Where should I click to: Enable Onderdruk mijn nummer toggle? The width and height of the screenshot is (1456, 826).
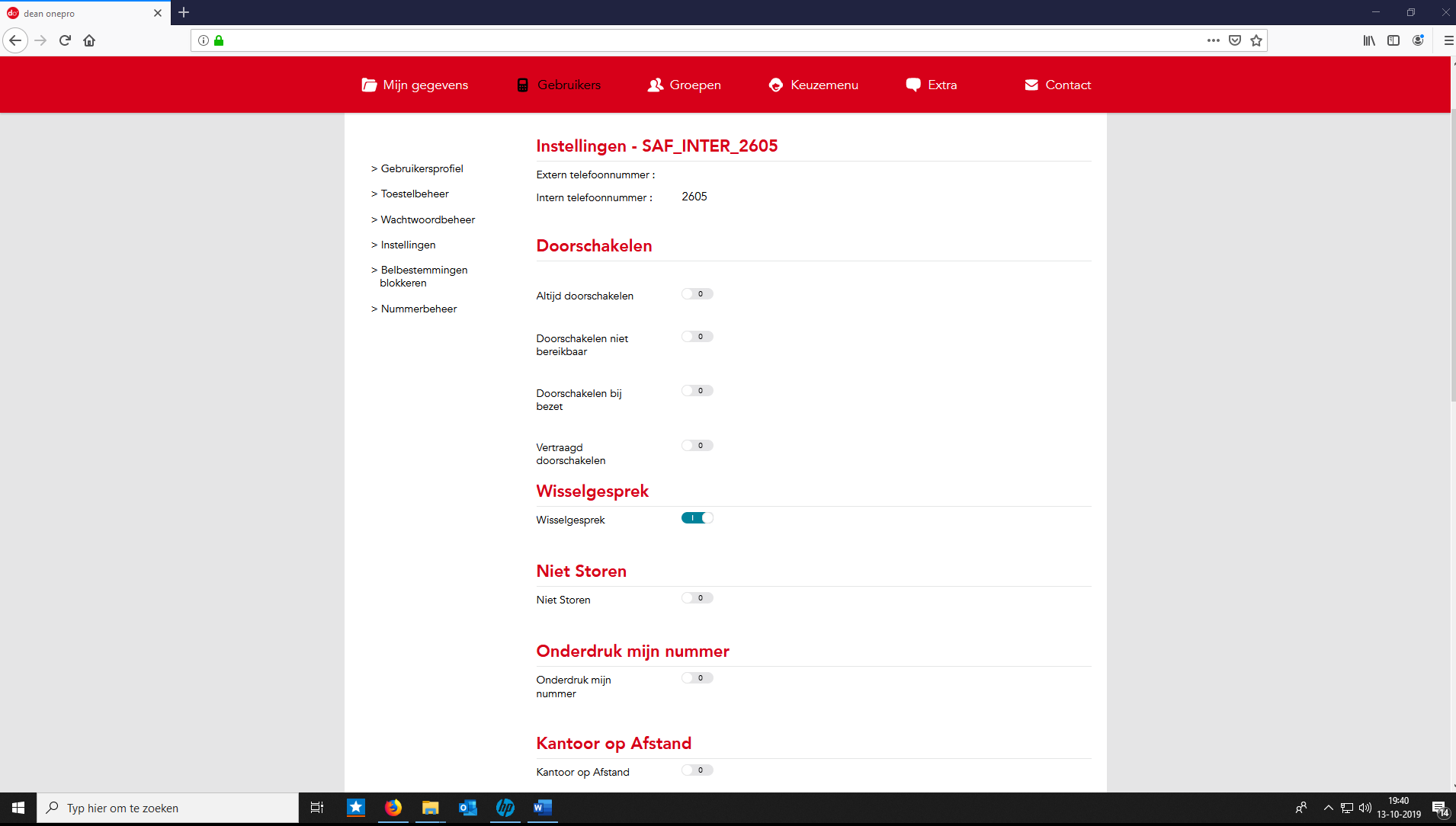pos(697,678)
